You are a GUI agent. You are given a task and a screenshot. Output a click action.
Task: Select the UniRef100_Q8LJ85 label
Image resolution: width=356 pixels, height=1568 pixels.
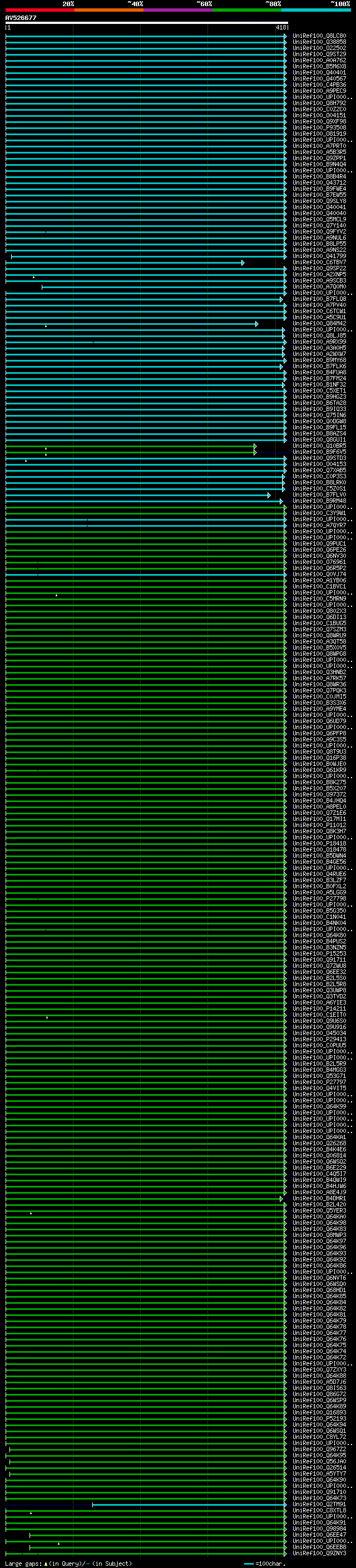(x=319, y=335)
